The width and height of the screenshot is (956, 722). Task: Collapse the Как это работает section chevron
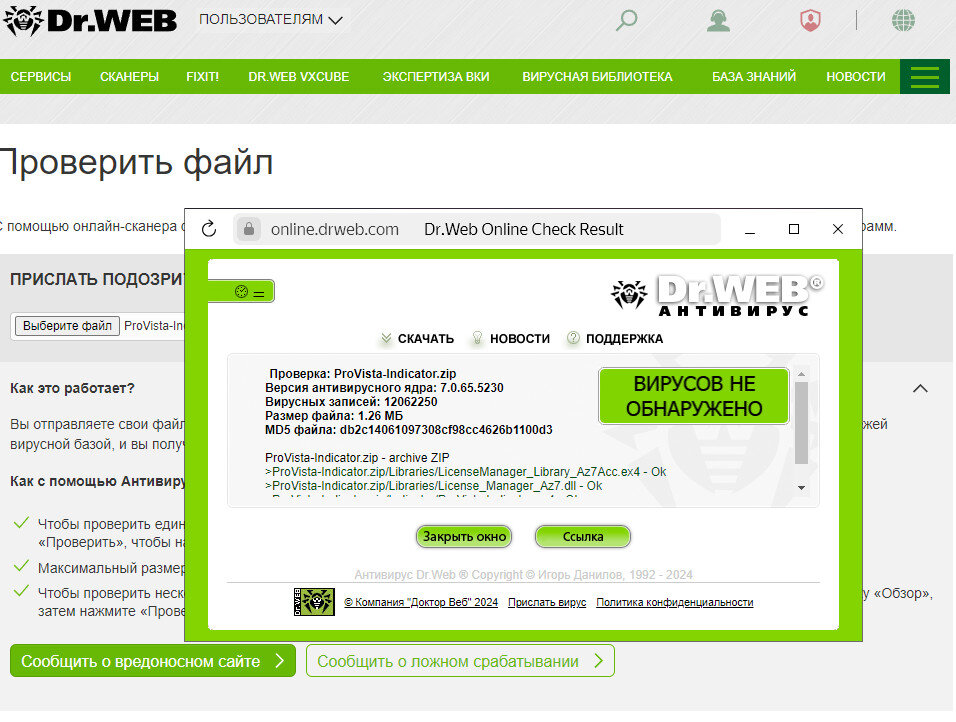click(x=920, y=388)
